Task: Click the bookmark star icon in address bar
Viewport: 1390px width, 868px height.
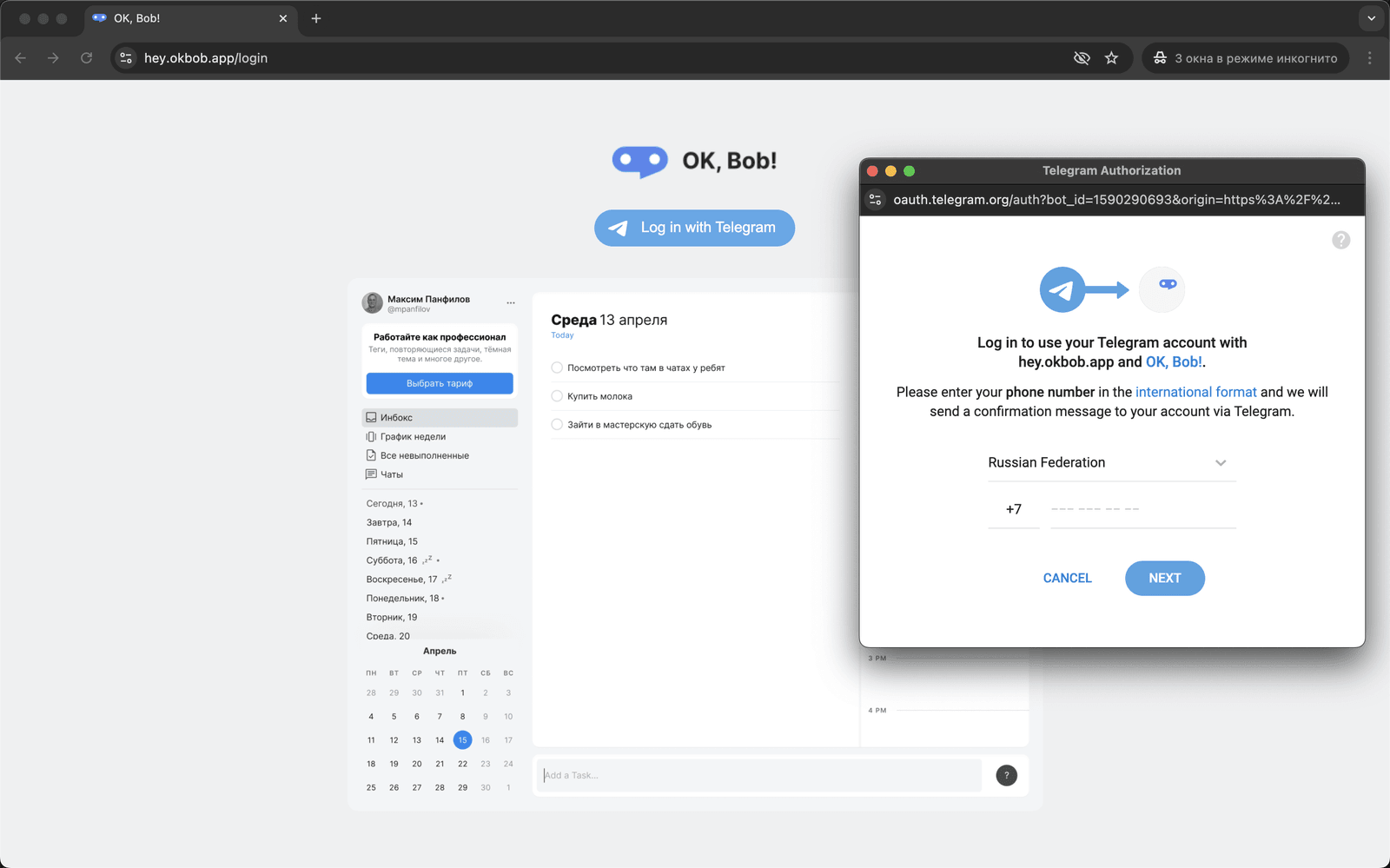Action: pos(1111,58)
